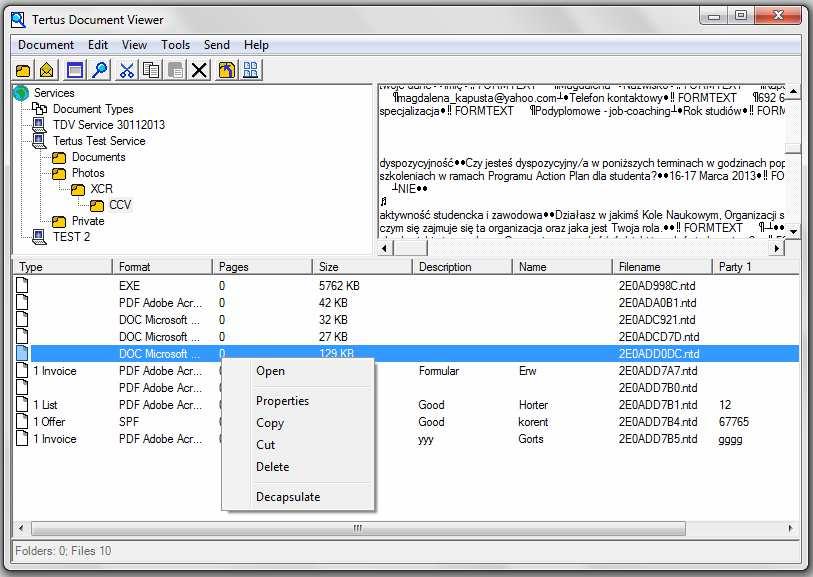Click the Documents folder icon
This screenshot has width=813, height=577.
59,157
